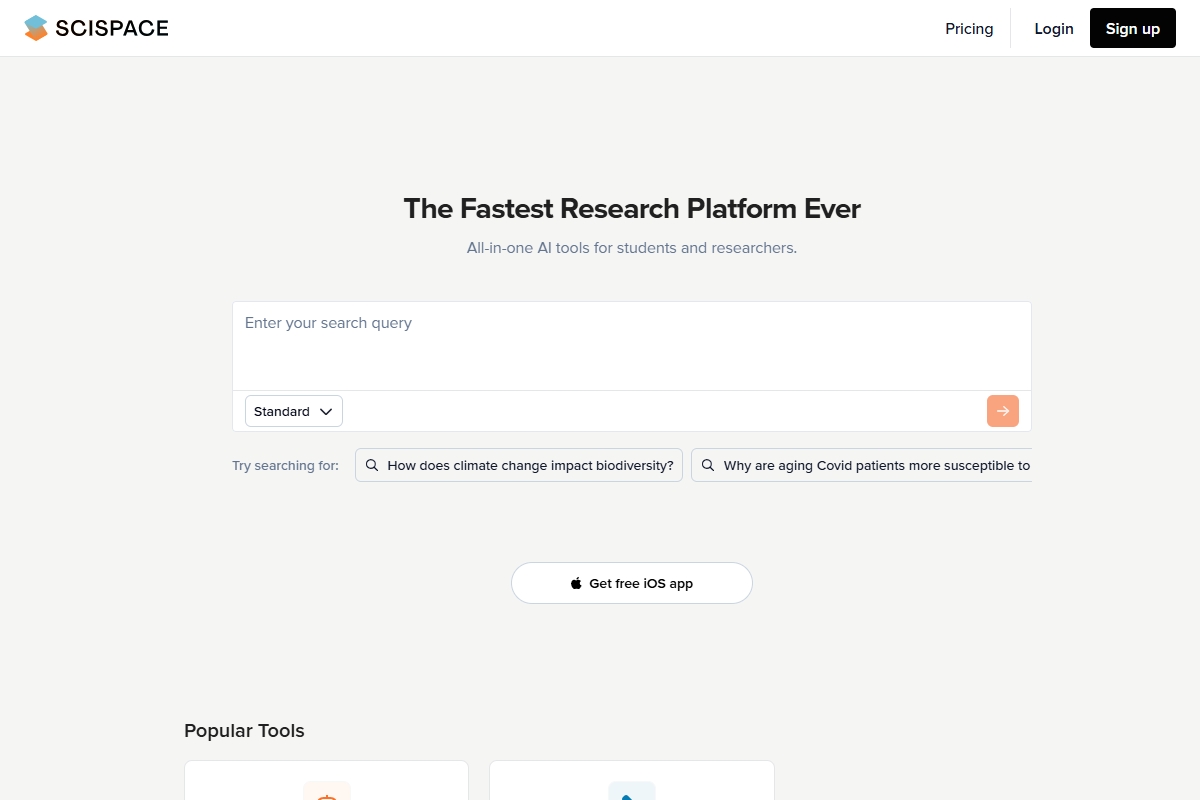Choose the aging Covid patients suggestion

coord(875,465)
